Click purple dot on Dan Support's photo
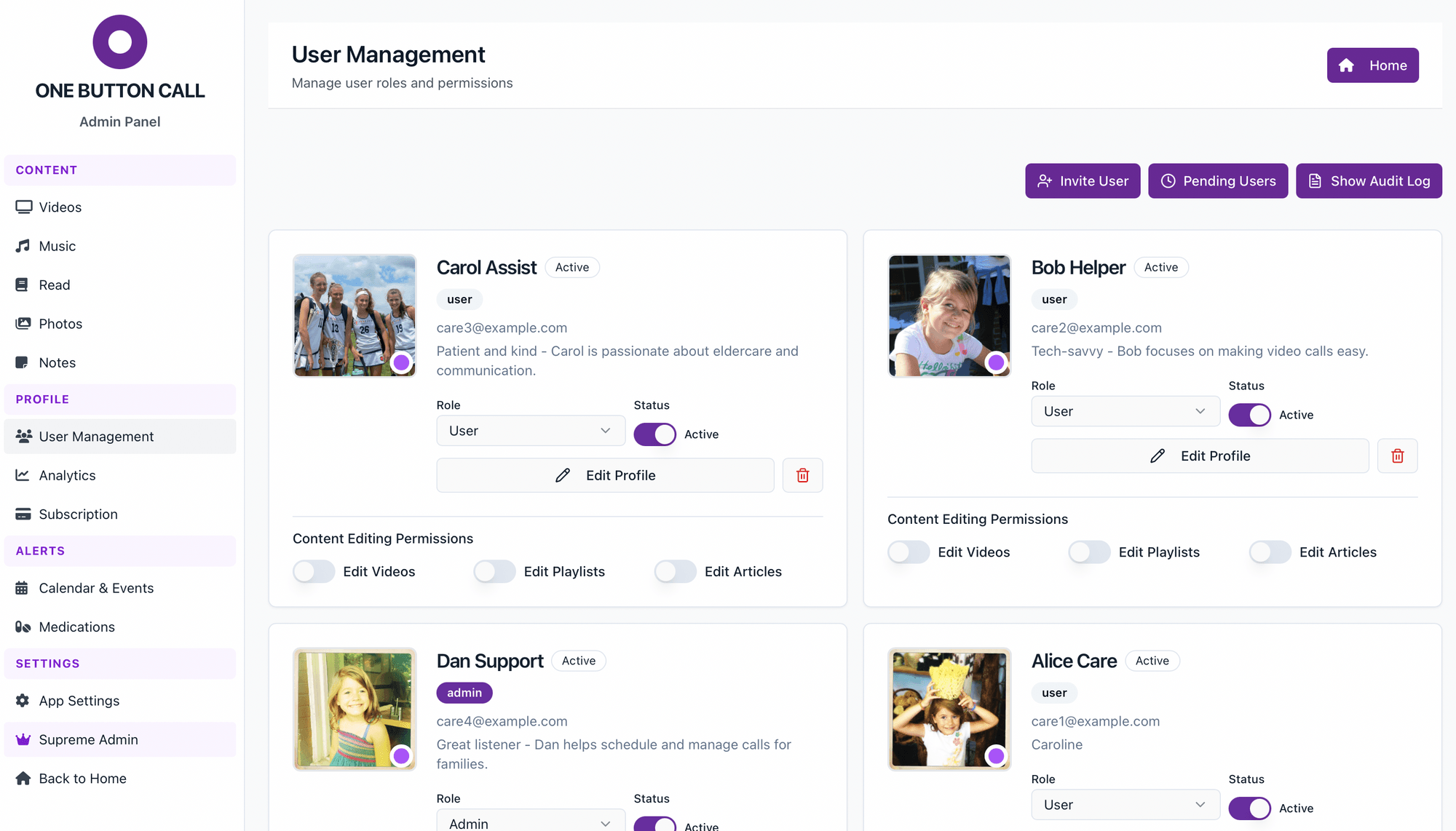The height and width of the screenshot is (831, 1456). [401, 756]
